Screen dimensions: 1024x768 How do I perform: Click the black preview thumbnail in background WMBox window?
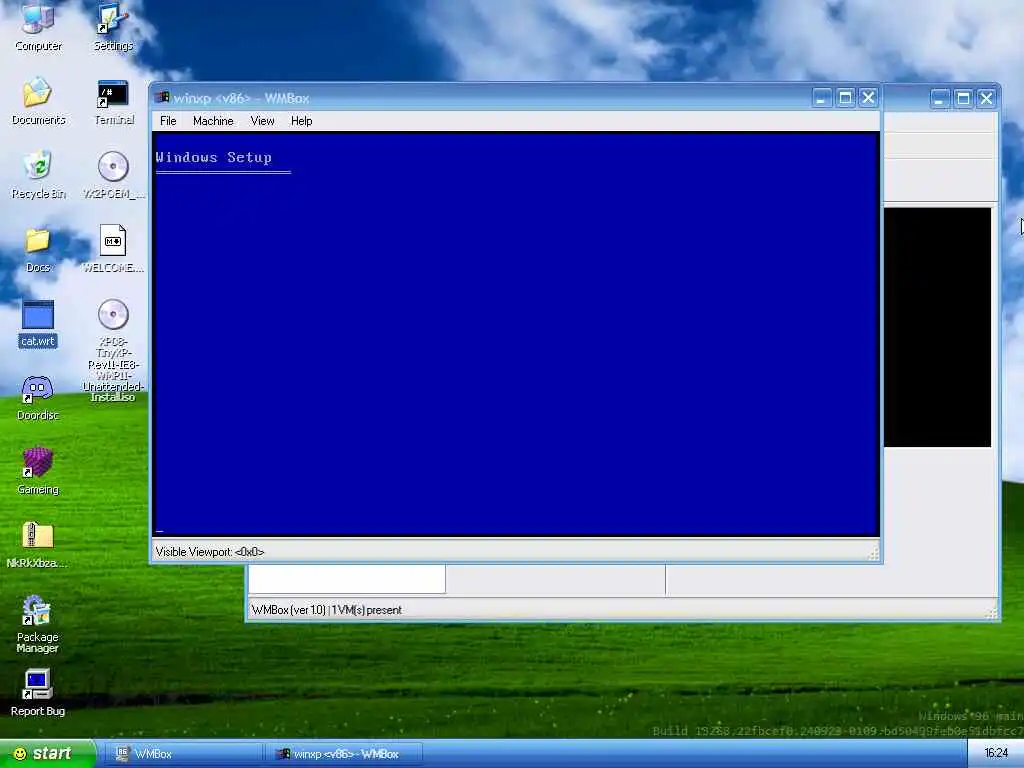(937, 327)
